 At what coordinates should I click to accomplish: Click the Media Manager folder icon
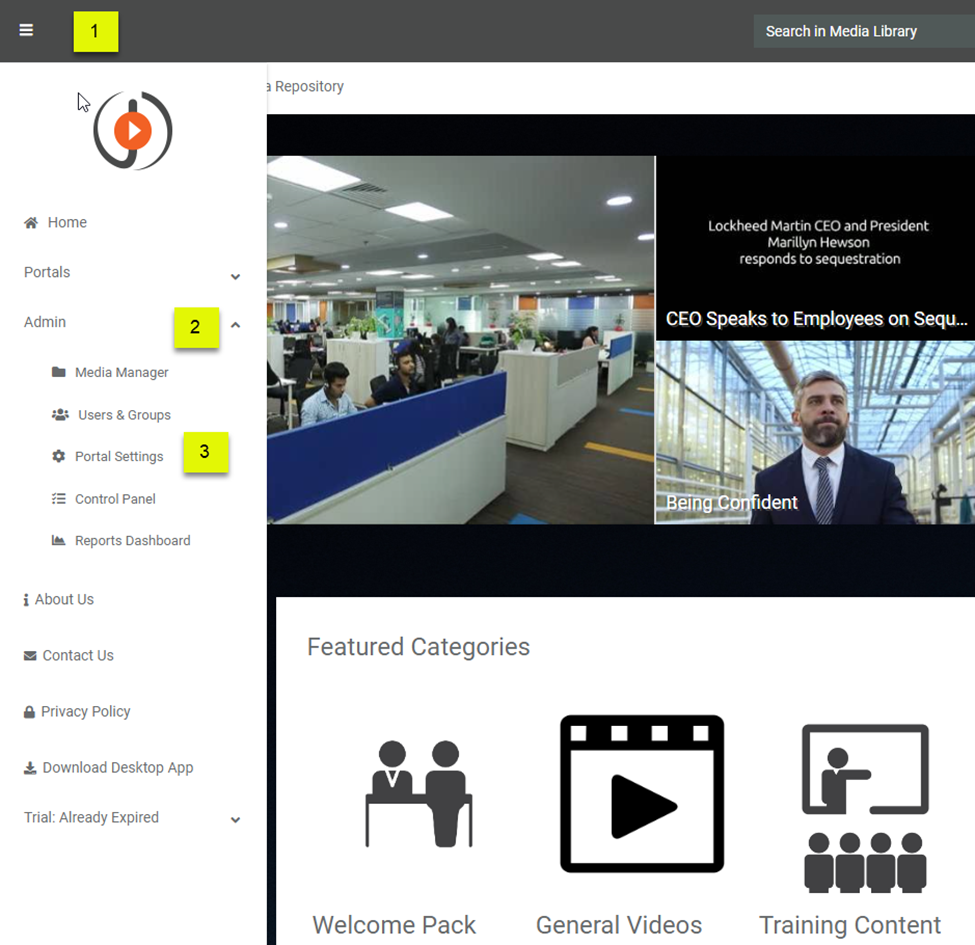tap(60, 372)
